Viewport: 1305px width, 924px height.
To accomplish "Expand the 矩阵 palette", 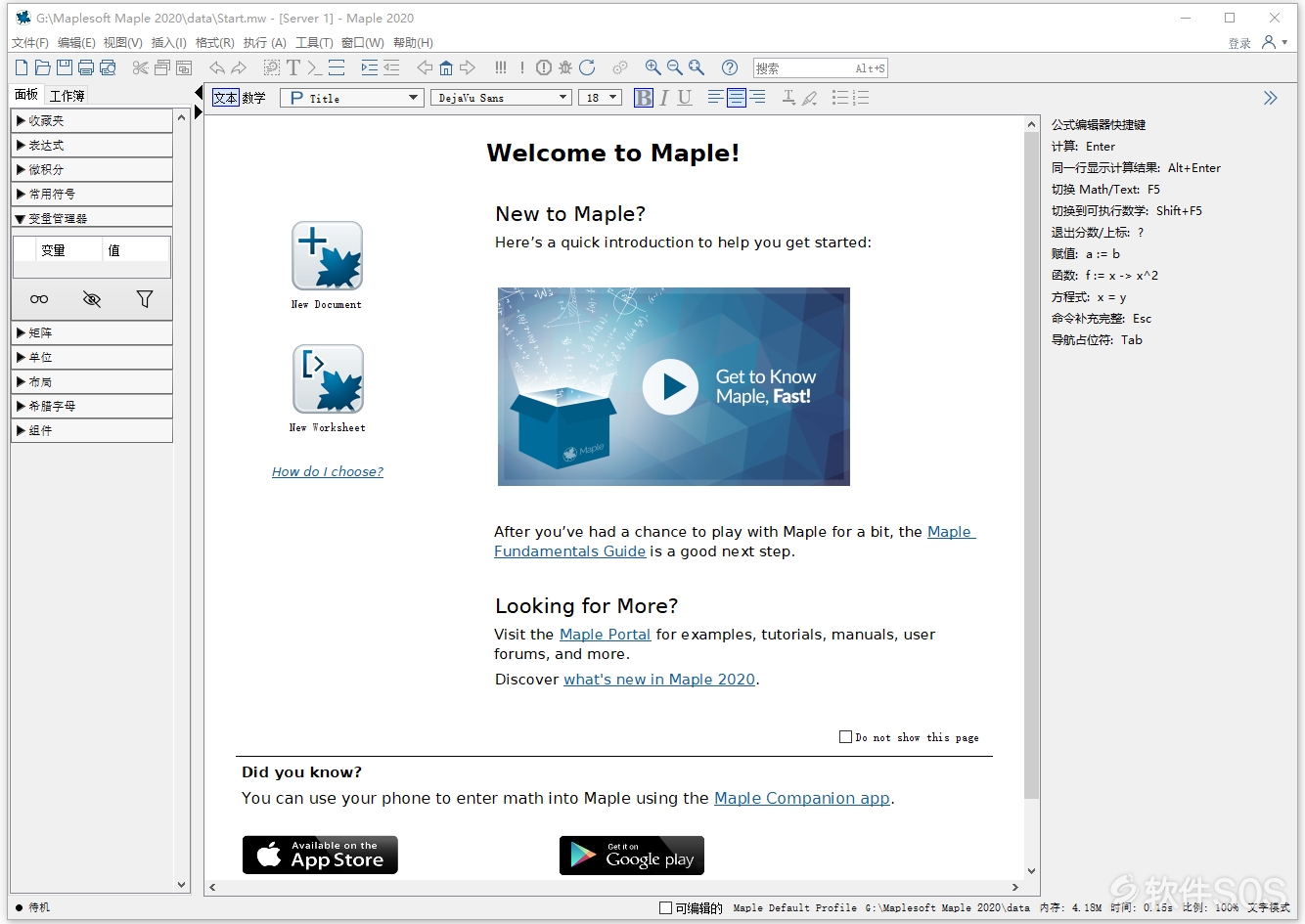I will (92, 332).
